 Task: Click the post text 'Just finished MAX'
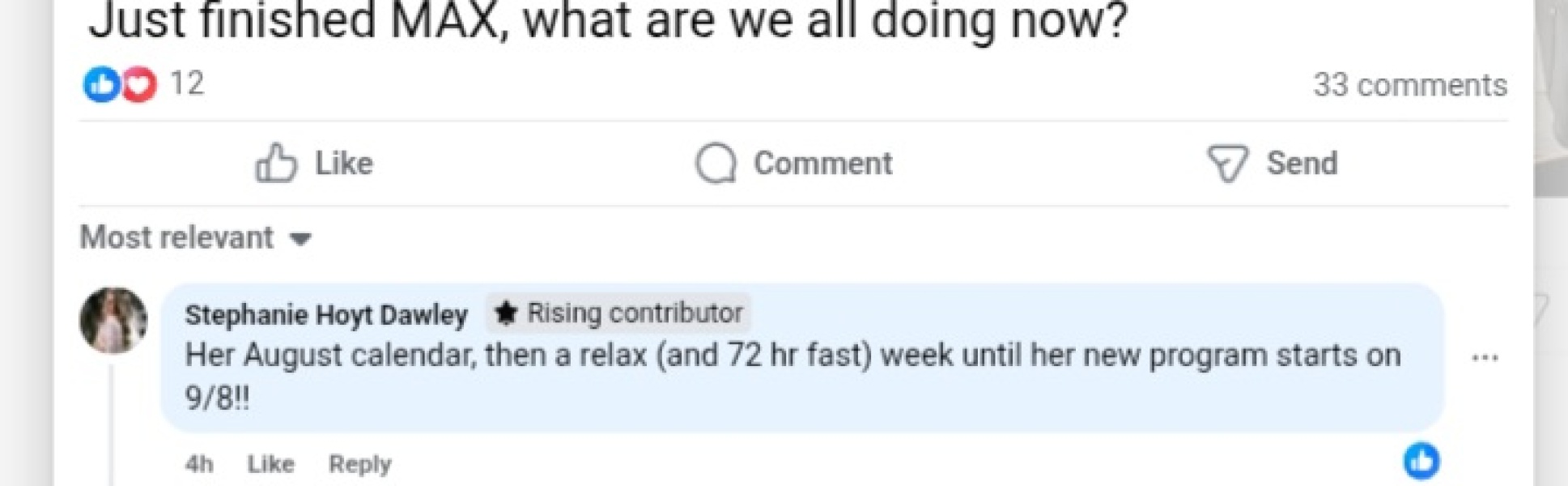click(607, 20)
